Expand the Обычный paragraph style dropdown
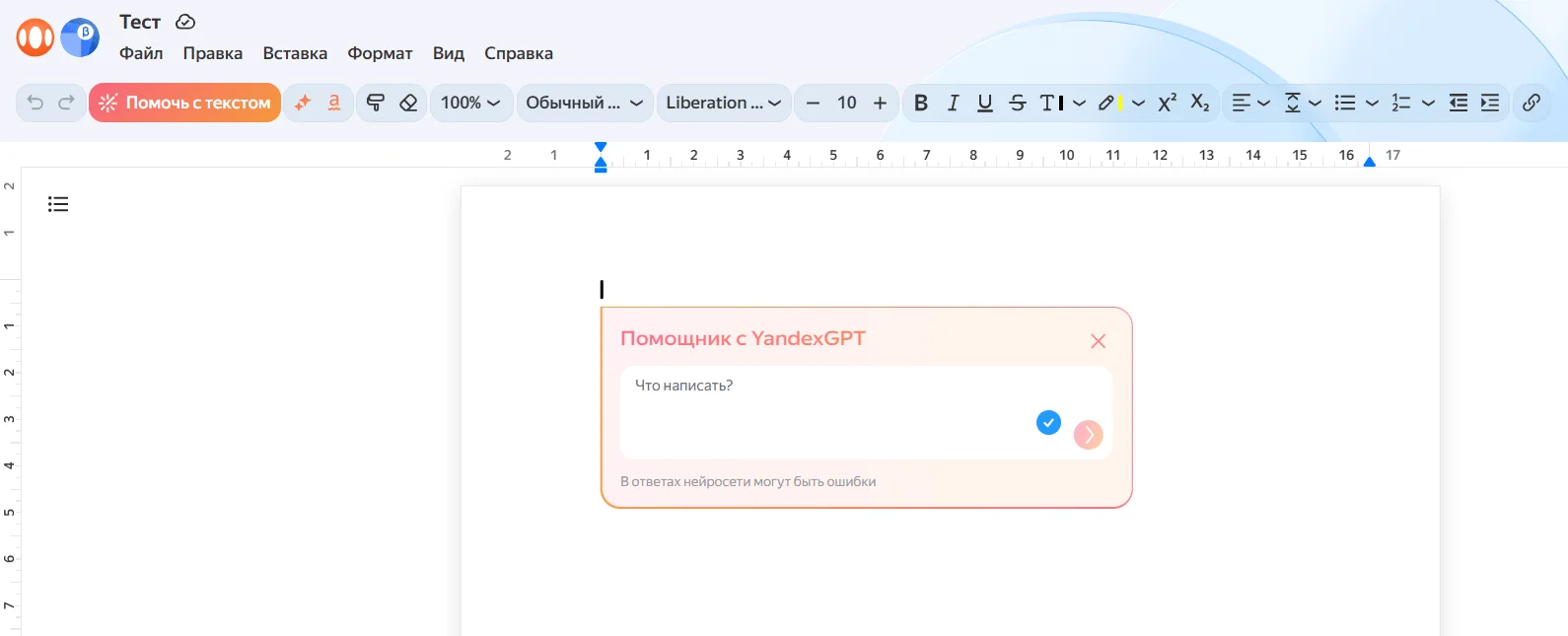The height and width of the screenshot is (636, 1568). point(584,103)
